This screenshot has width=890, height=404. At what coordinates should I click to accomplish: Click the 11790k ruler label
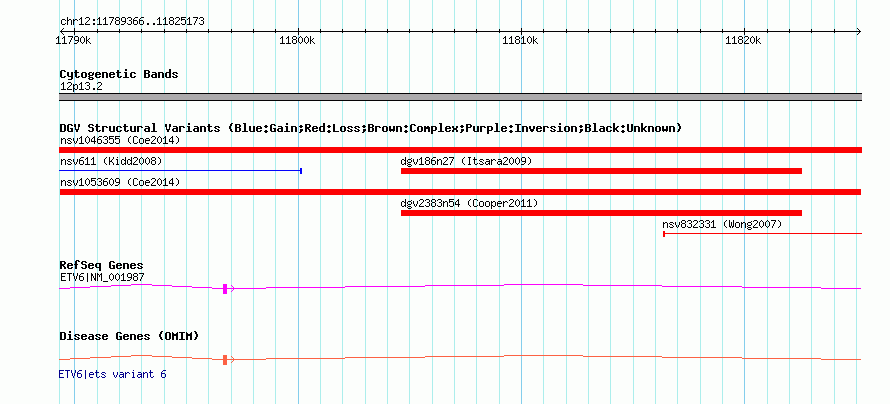click(x=73, y=41)
